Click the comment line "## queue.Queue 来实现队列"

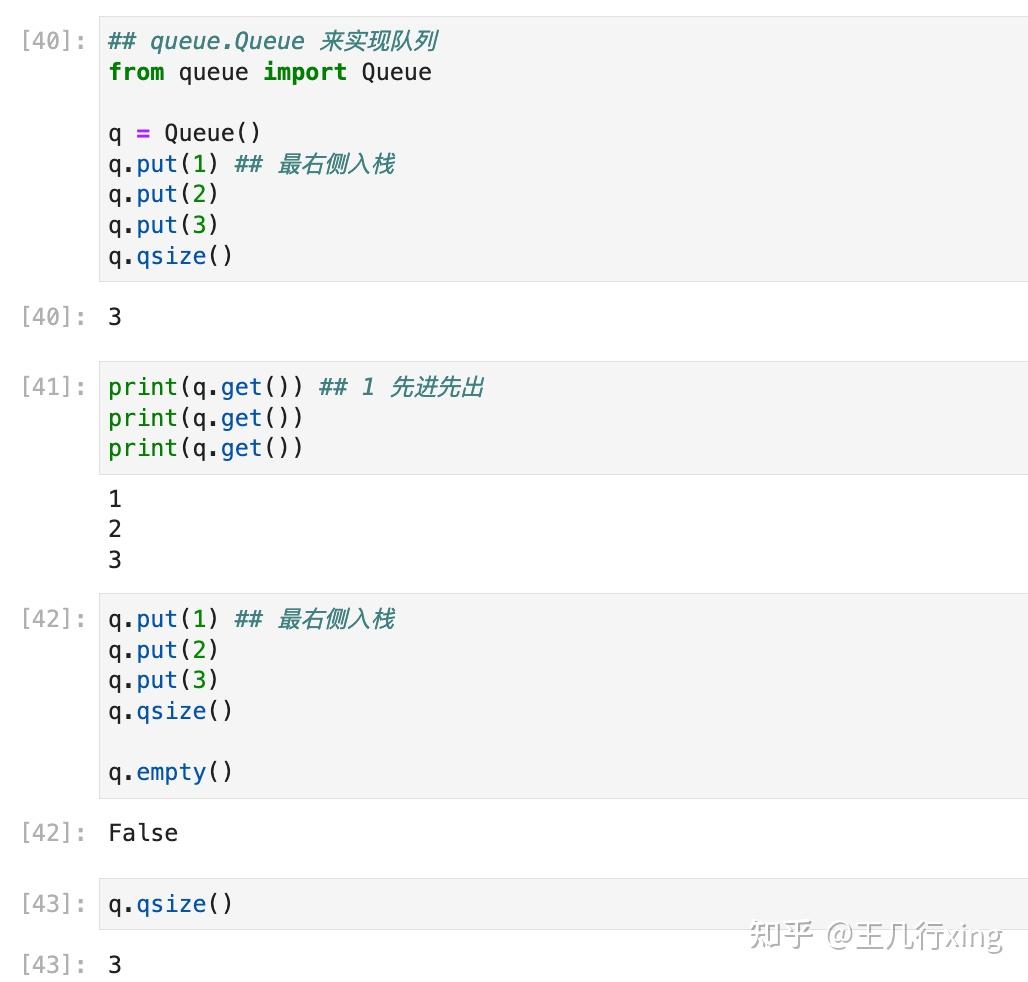click(272, 41)
